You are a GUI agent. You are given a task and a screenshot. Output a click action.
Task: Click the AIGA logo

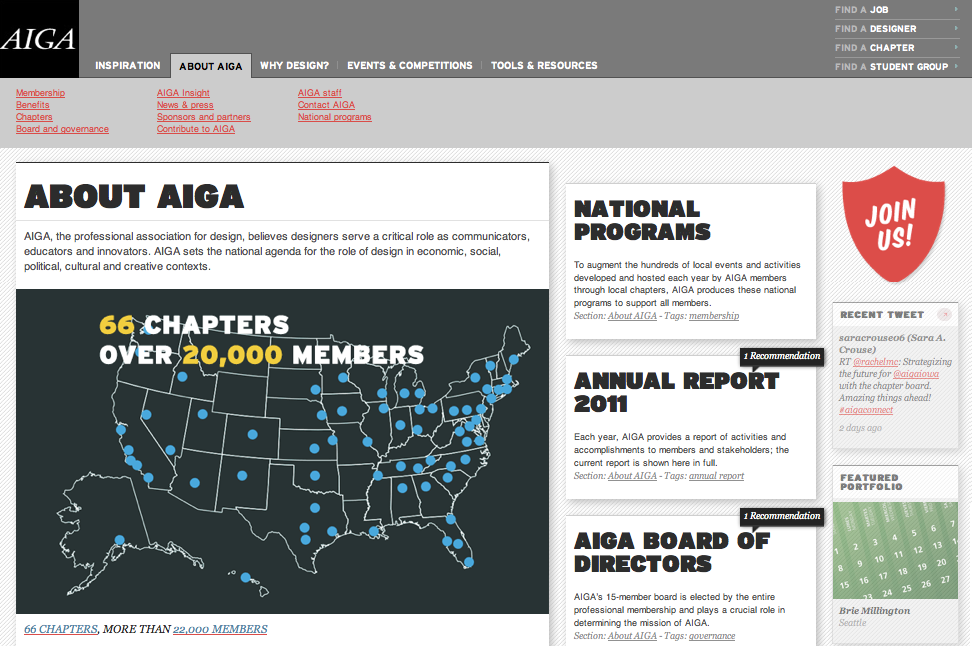pyautogui.click(x=38, y=39)
